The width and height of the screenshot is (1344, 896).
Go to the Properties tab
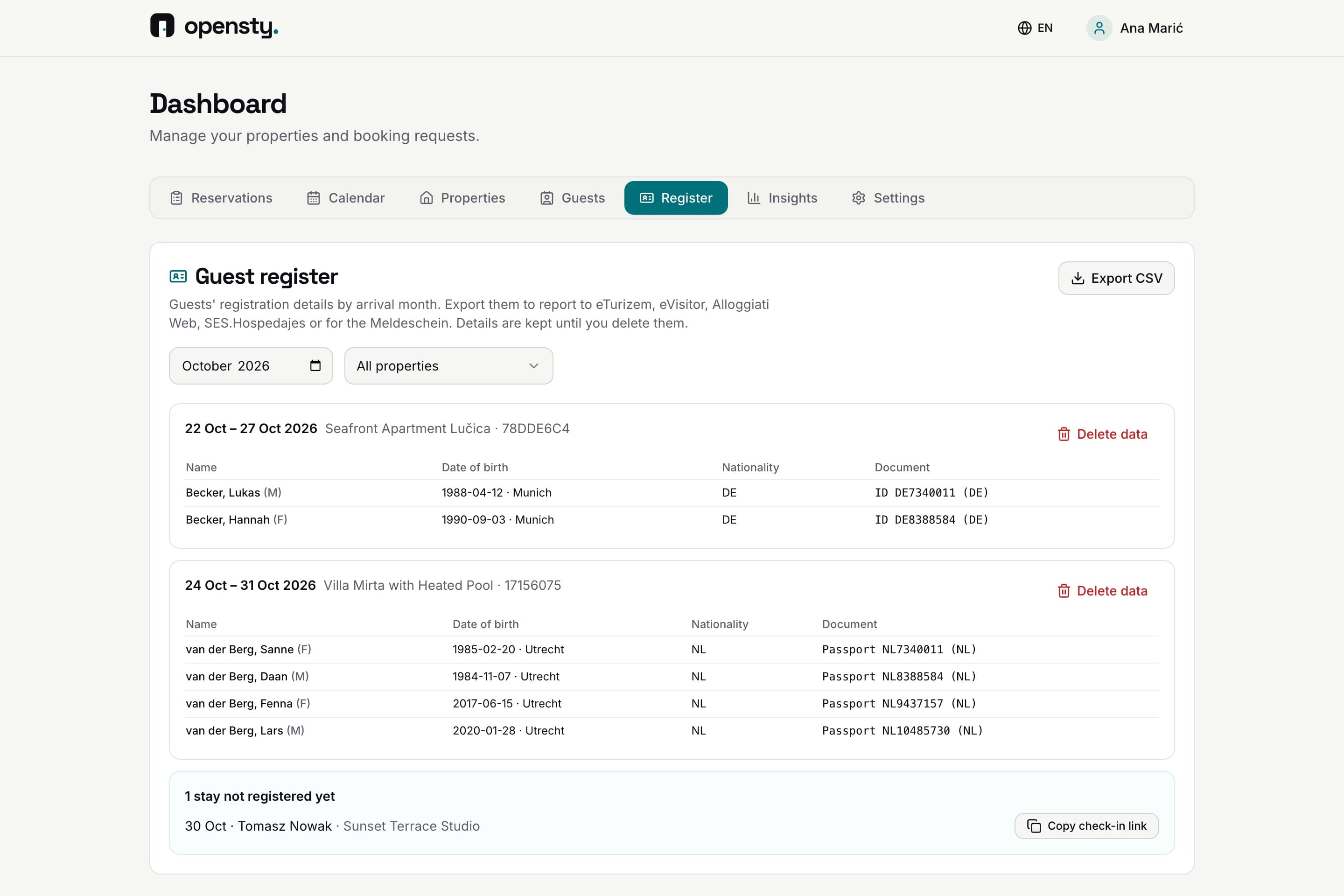click(462, 198)
